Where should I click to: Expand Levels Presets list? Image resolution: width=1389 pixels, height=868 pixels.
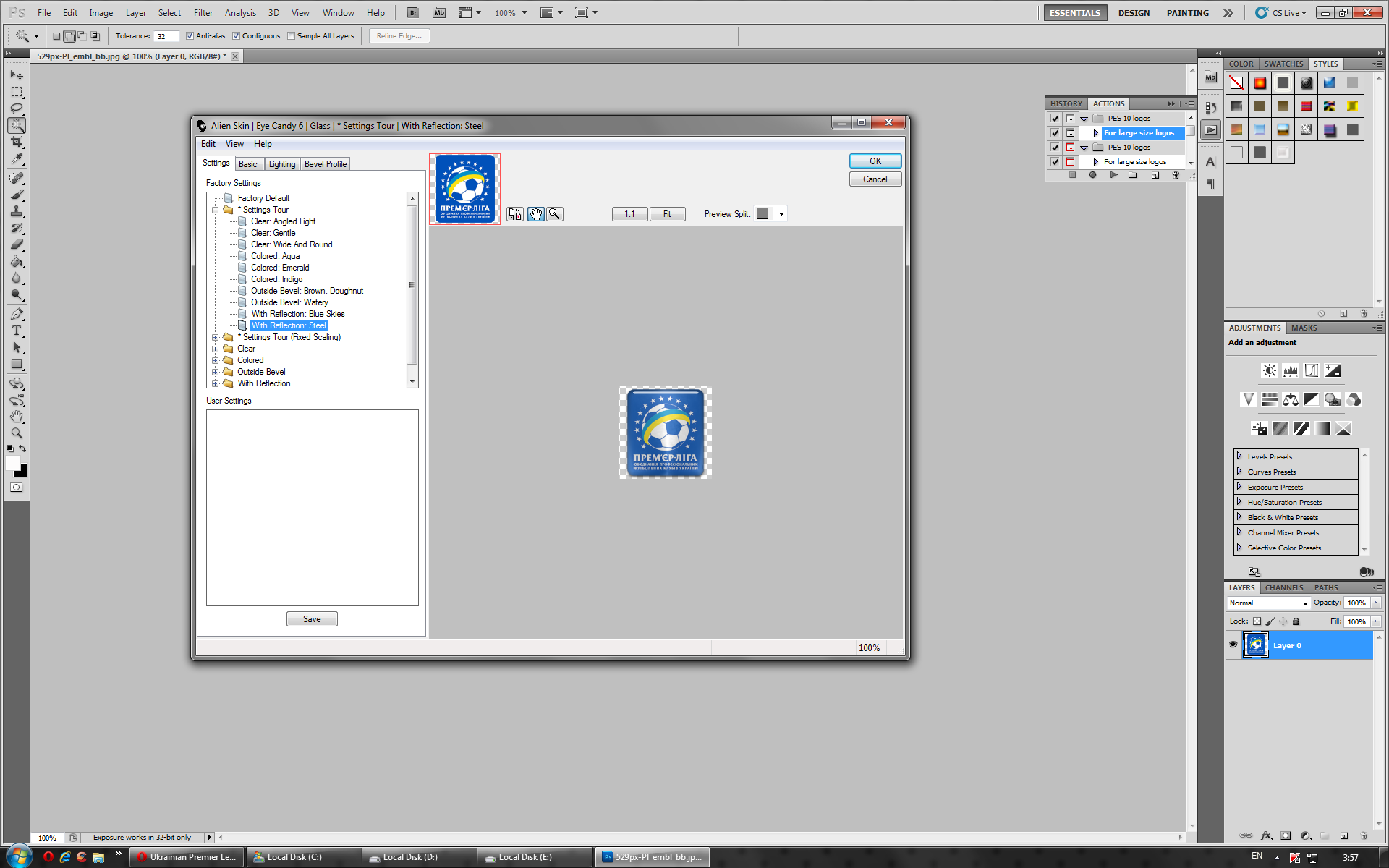[1239, 456]
